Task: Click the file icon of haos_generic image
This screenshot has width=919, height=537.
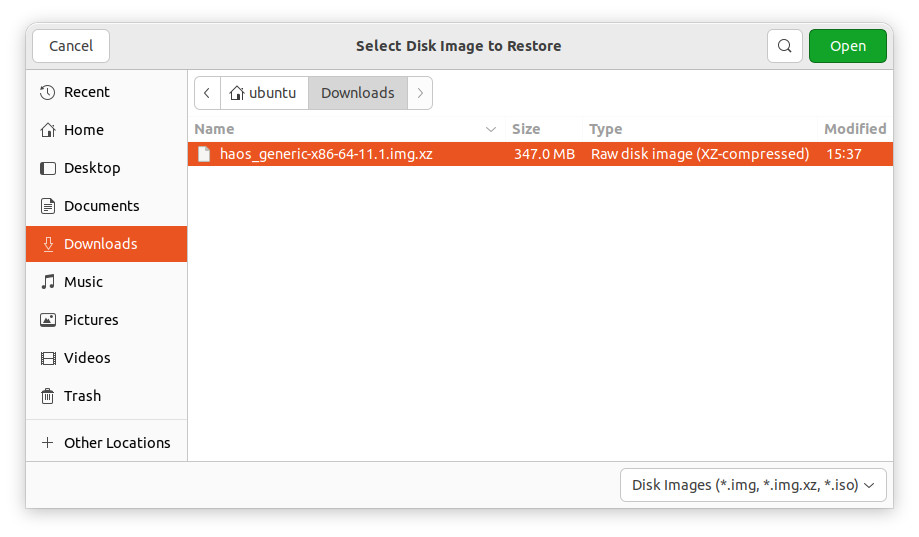Action: (x=204, y=154)
